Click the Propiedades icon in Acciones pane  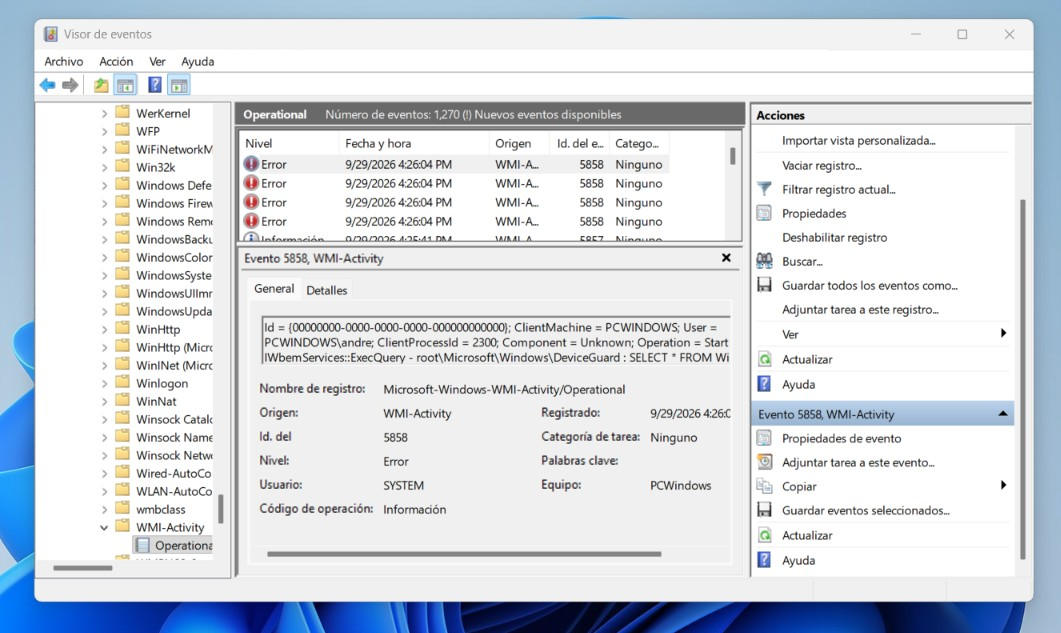pyautogui.click(x=764, y=213)
